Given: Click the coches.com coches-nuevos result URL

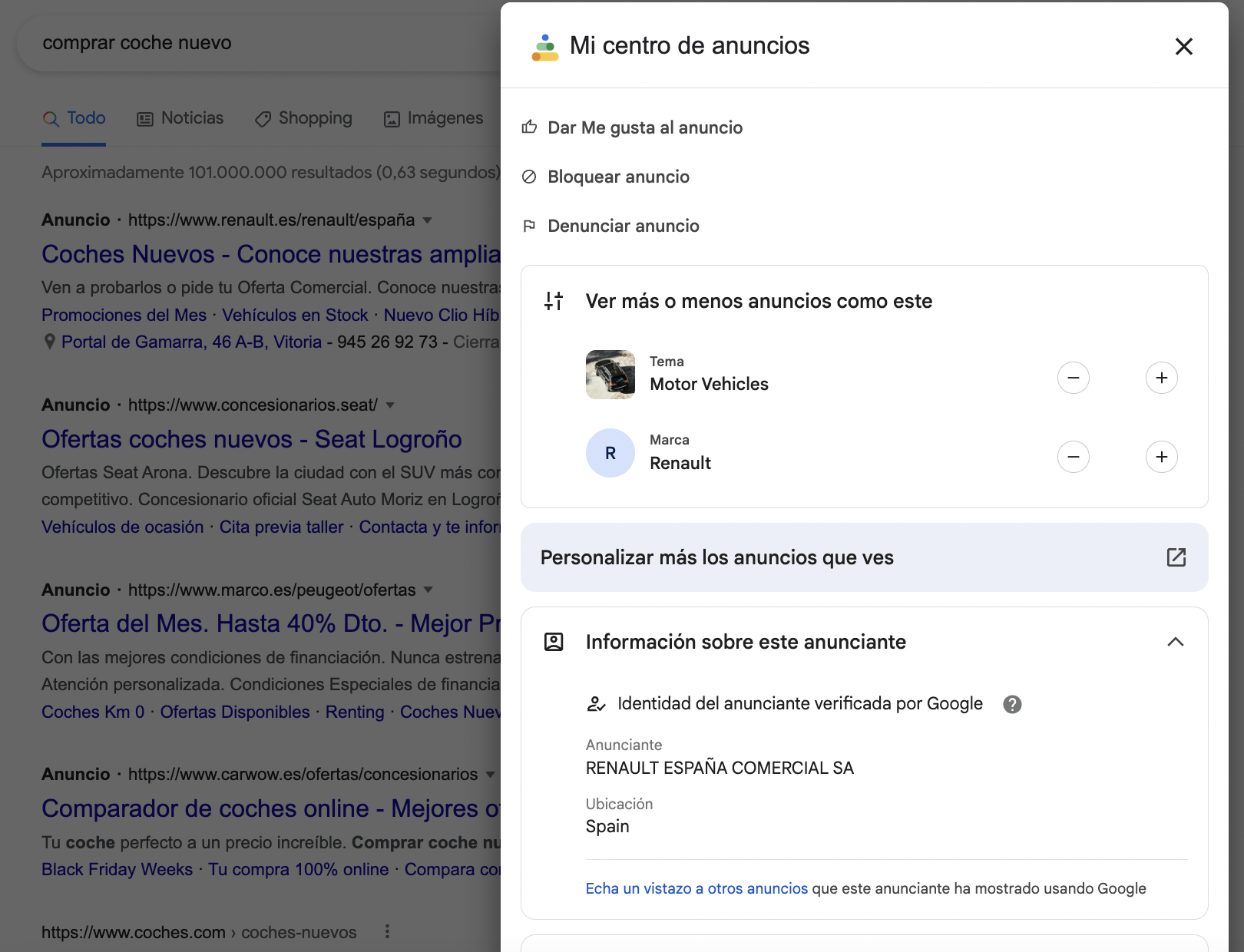Looking at the screenshot, I should [x=199, y=932].
